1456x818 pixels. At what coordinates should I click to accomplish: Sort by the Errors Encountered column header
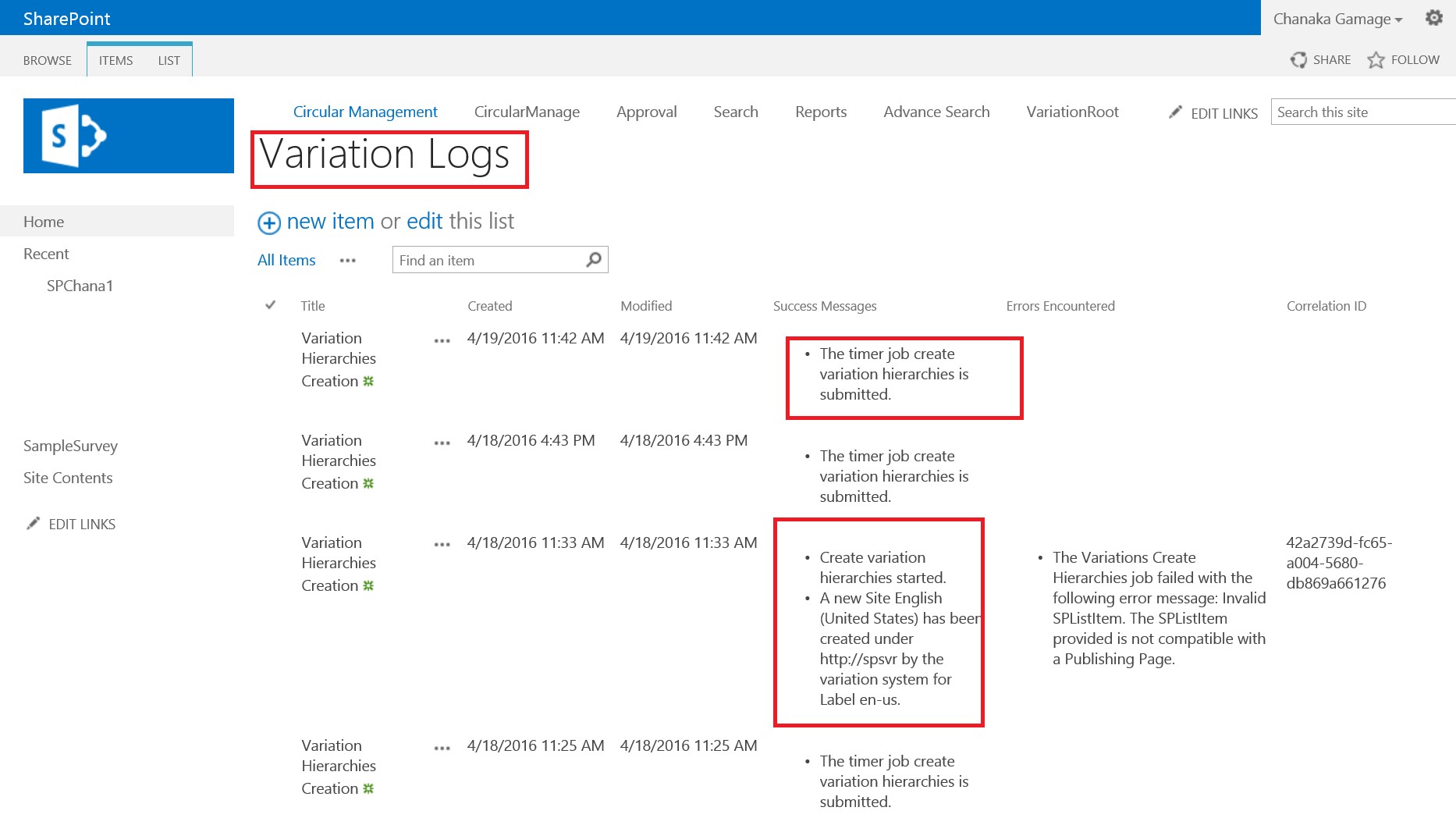point(1060,306)
